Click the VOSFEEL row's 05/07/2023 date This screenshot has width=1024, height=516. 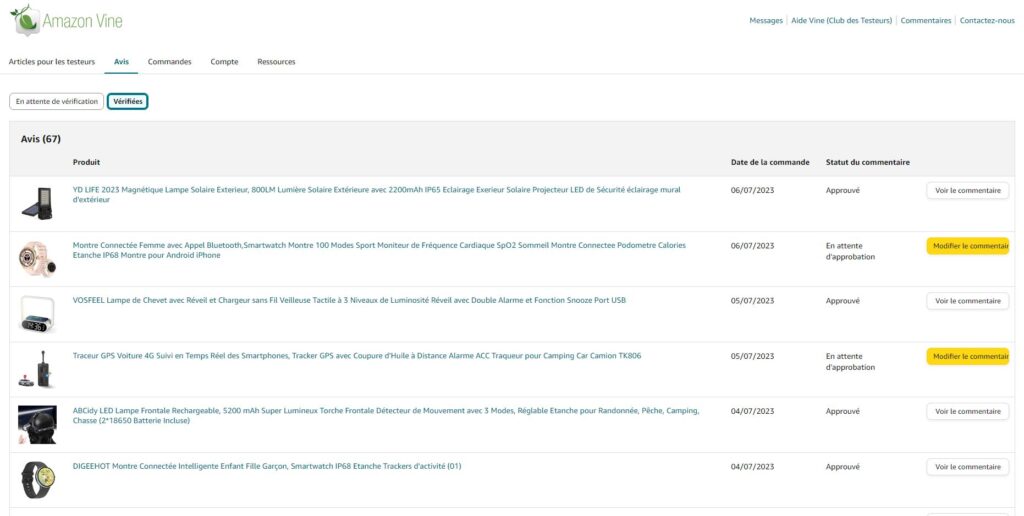tap(752, 301)
